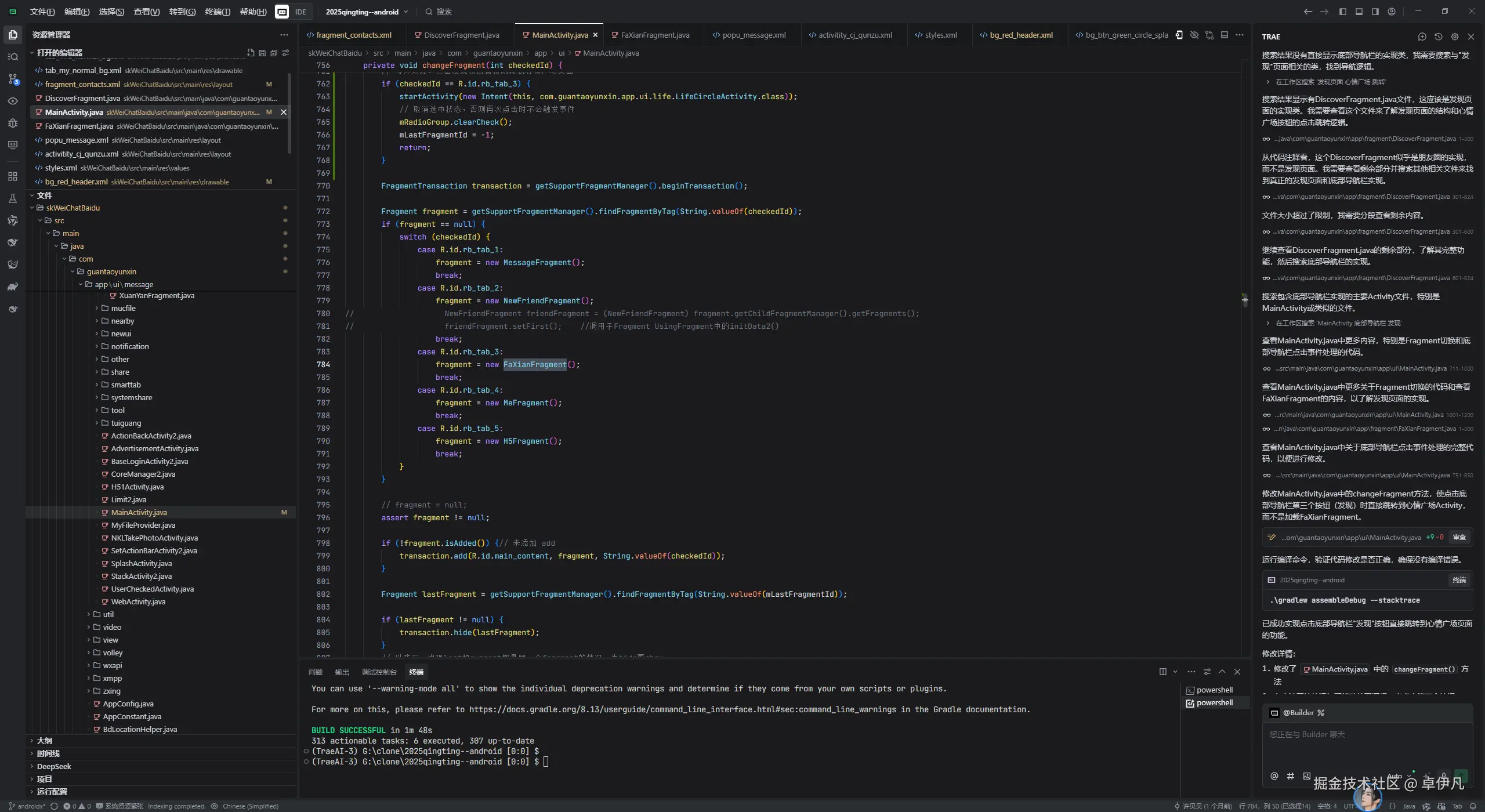Open TRAE chat history
Viewport: 1485px width, 812px height.
click(x=1438, y=37)
